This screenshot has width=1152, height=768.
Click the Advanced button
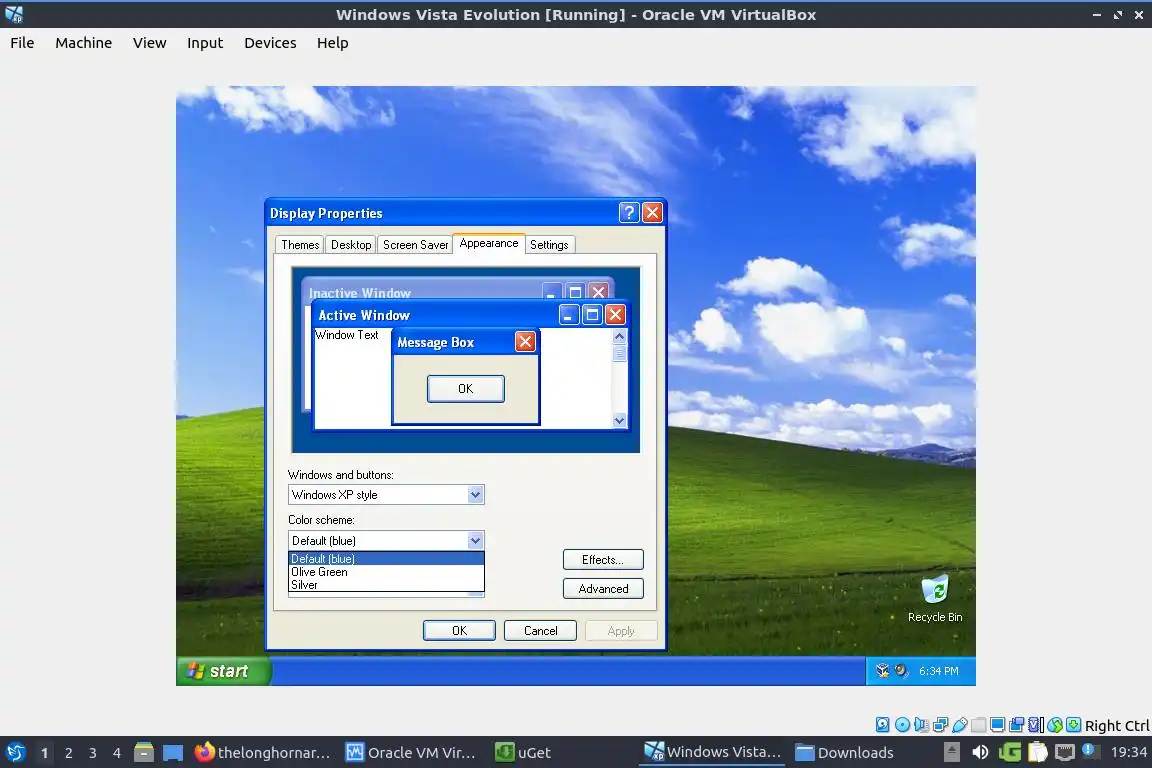tap(603, 589)
